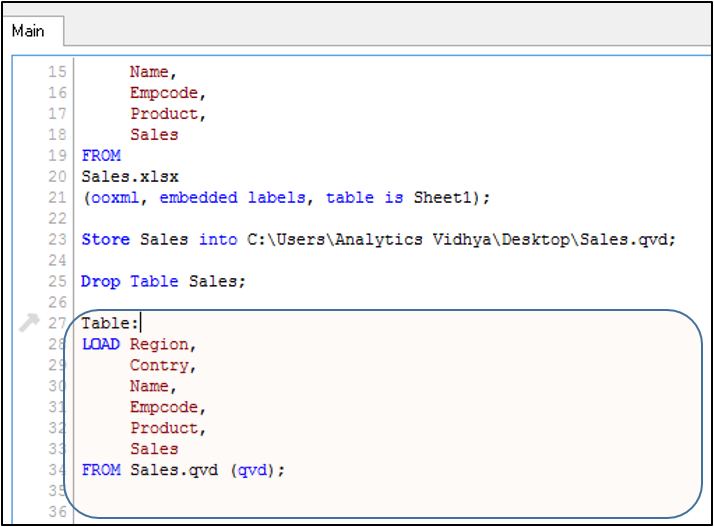
Task: Switch to the Main script tab
Action: (28, 31)
